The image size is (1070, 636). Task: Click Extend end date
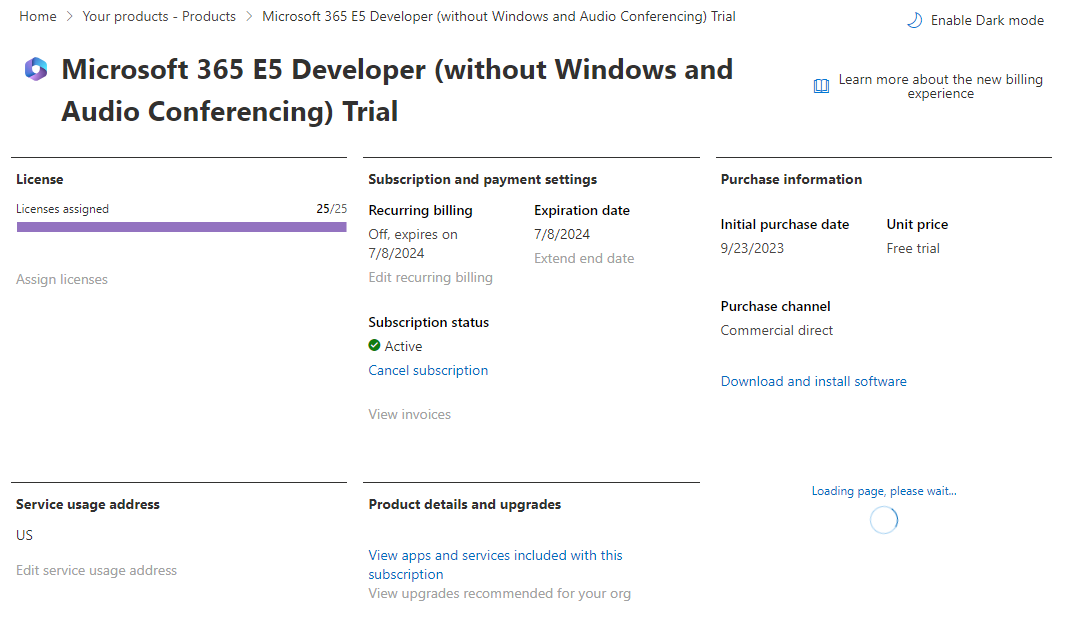(584, 258)
